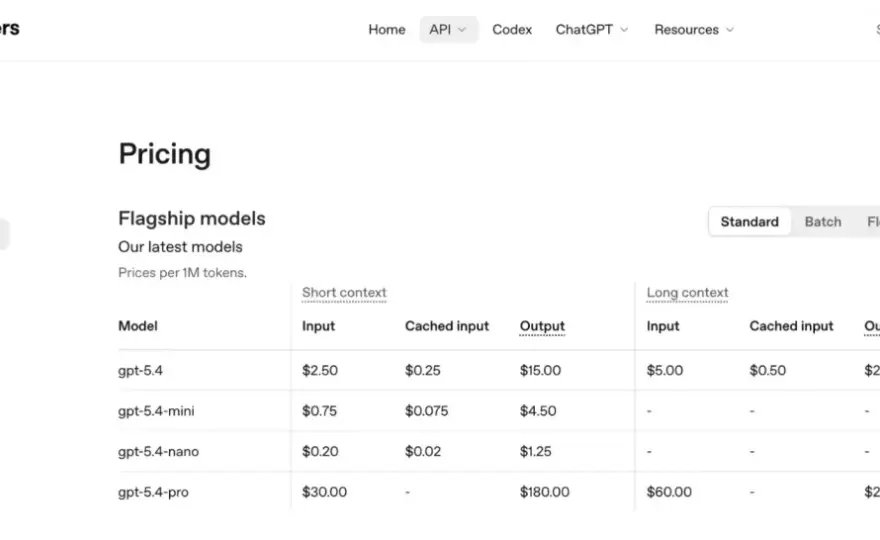Click the $0.75 input price for gpt-5.4-mini

[319, 411]
